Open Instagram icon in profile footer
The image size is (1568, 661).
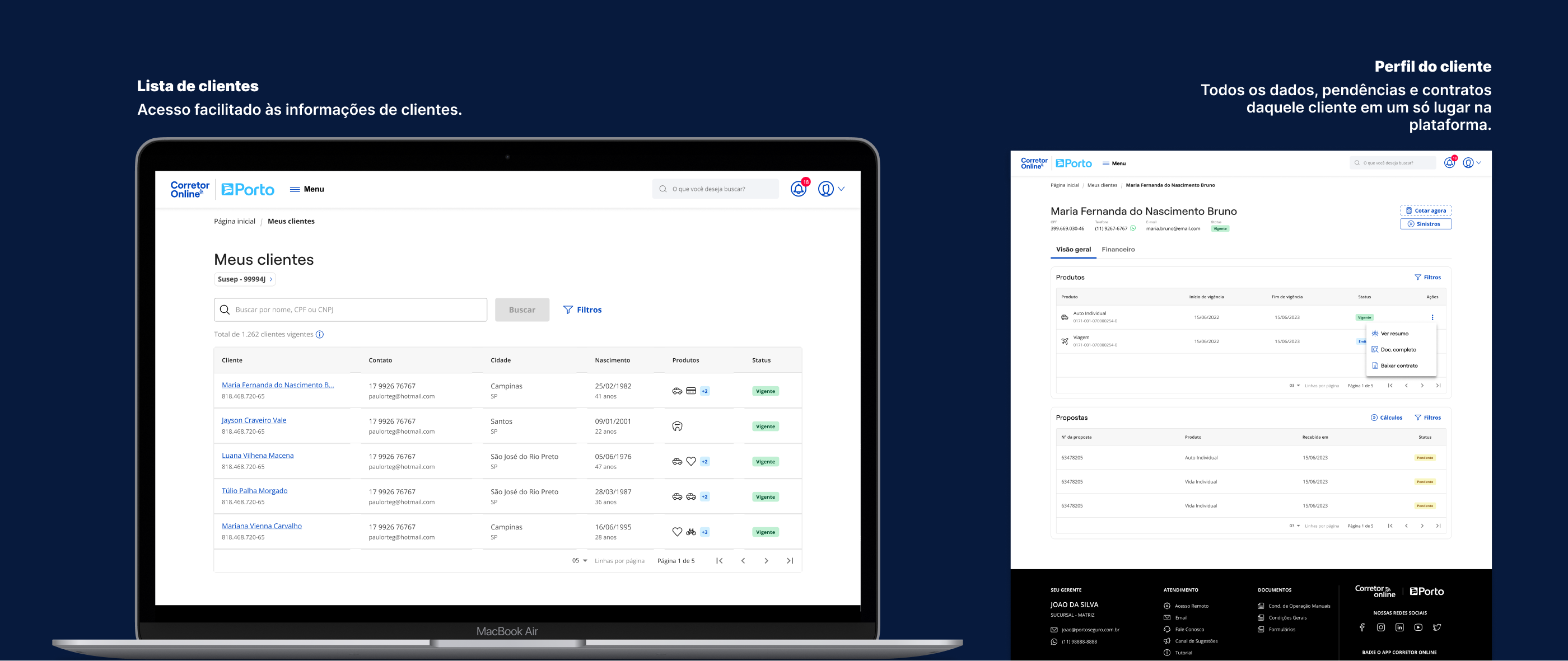1380,627
